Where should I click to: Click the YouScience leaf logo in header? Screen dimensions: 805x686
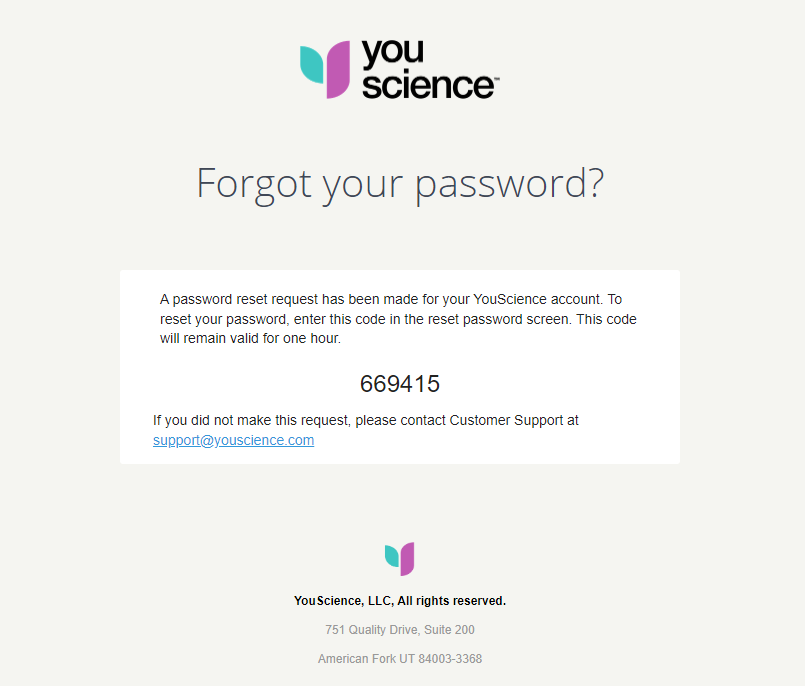(x=326, y=69)
